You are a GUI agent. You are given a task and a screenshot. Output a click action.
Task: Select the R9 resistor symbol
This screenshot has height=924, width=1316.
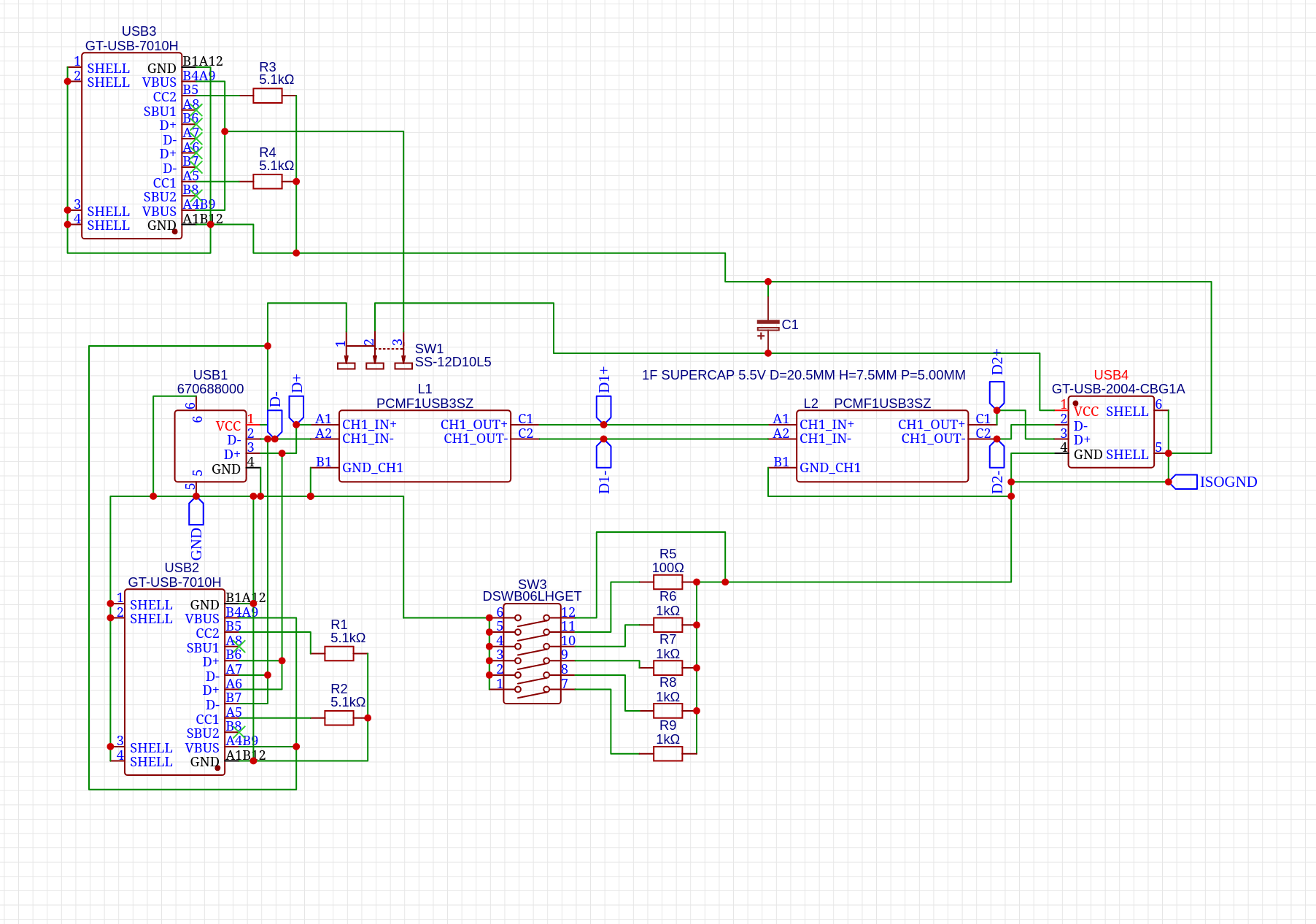click(x=667, y=754)
